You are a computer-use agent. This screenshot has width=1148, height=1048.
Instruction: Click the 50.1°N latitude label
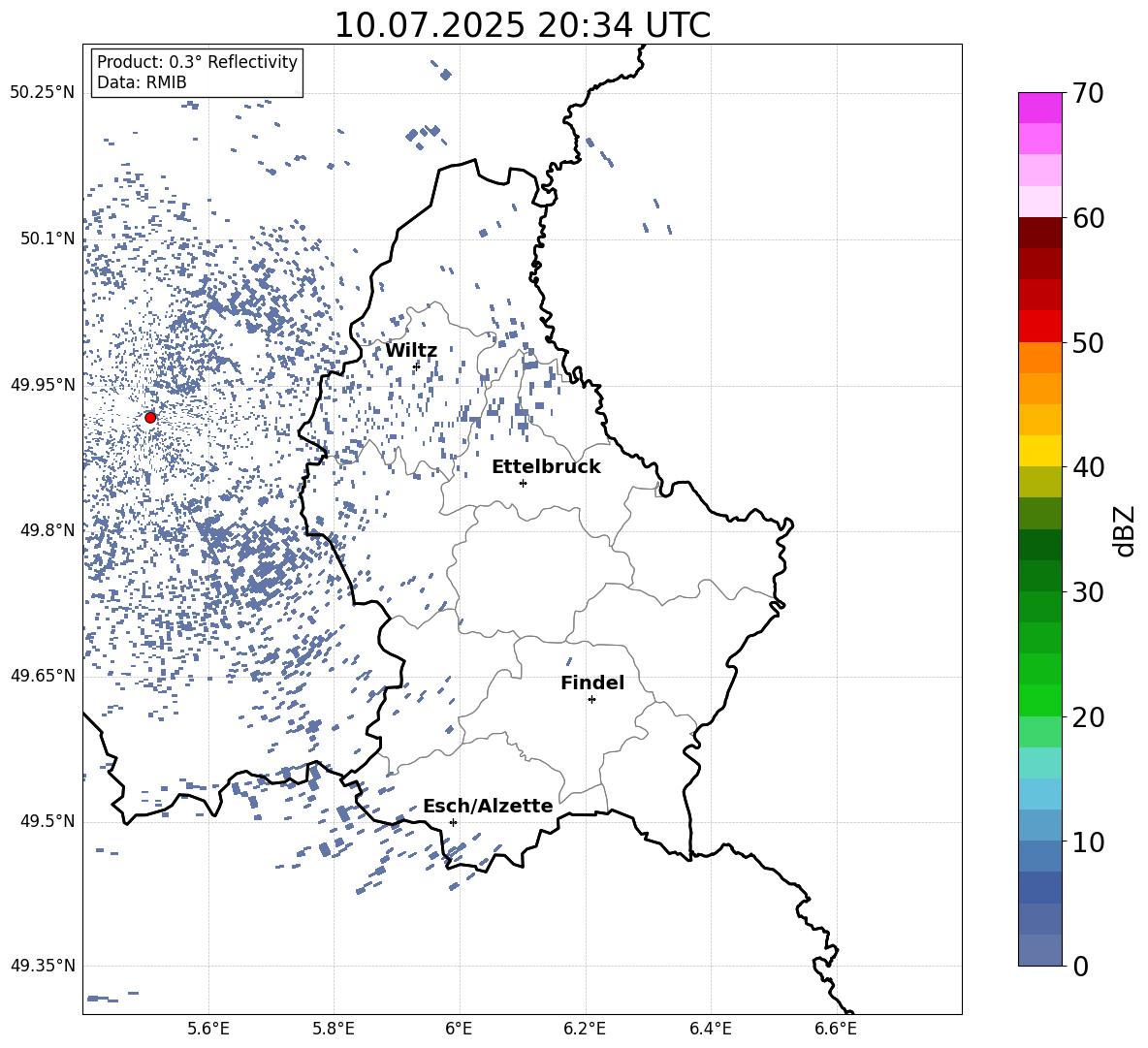click(x=48, y=238)
